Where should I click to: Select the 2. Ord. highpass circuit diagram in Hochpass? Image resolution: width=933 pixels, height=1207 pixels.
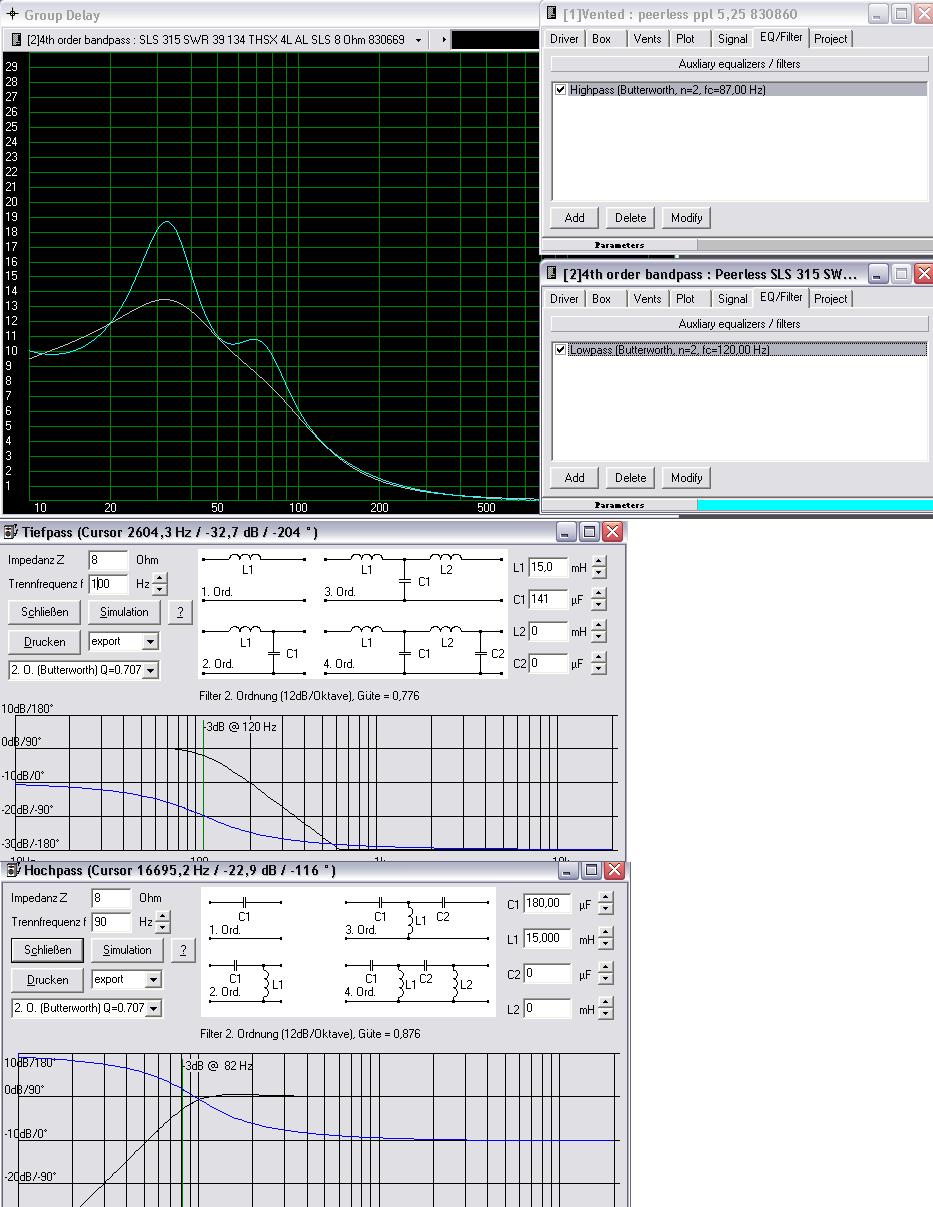pos(246,981)
